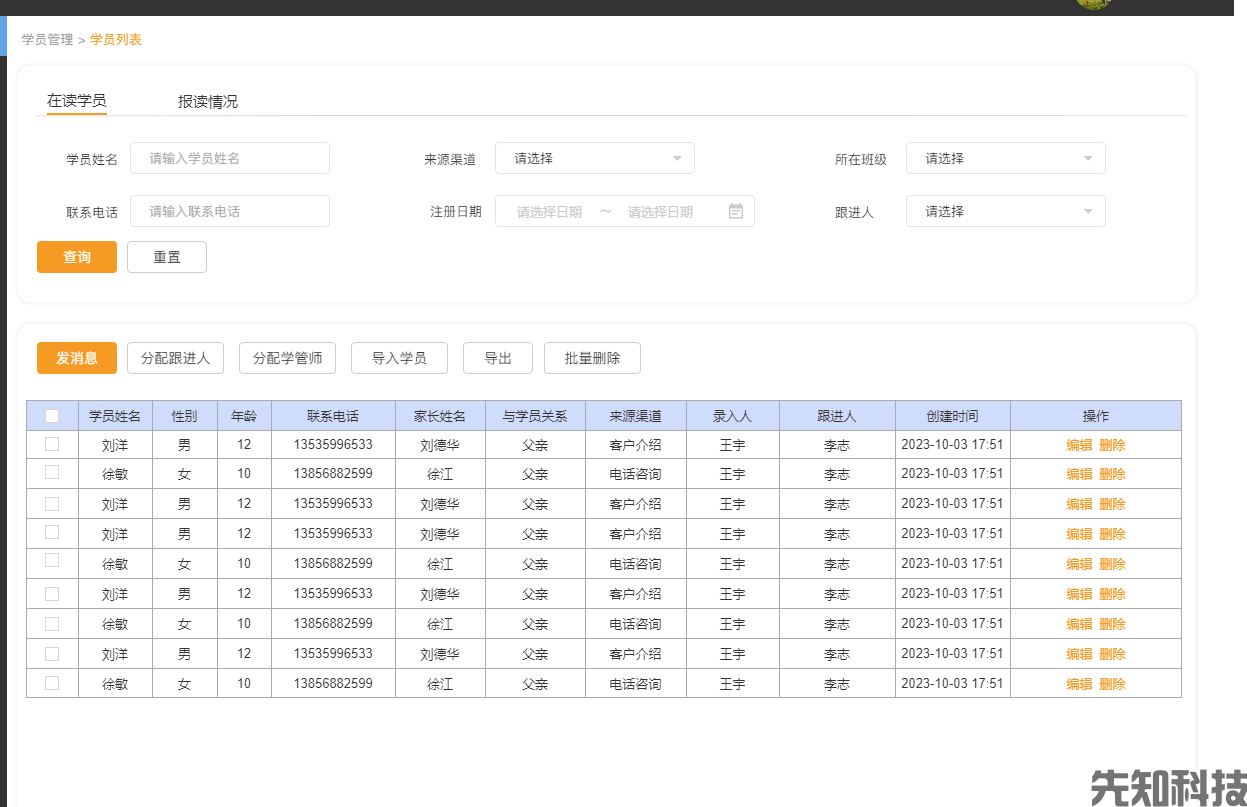Tick the checkbox of the fourth table row
This screenshot has height=807, width=1247.
[52, 532]
